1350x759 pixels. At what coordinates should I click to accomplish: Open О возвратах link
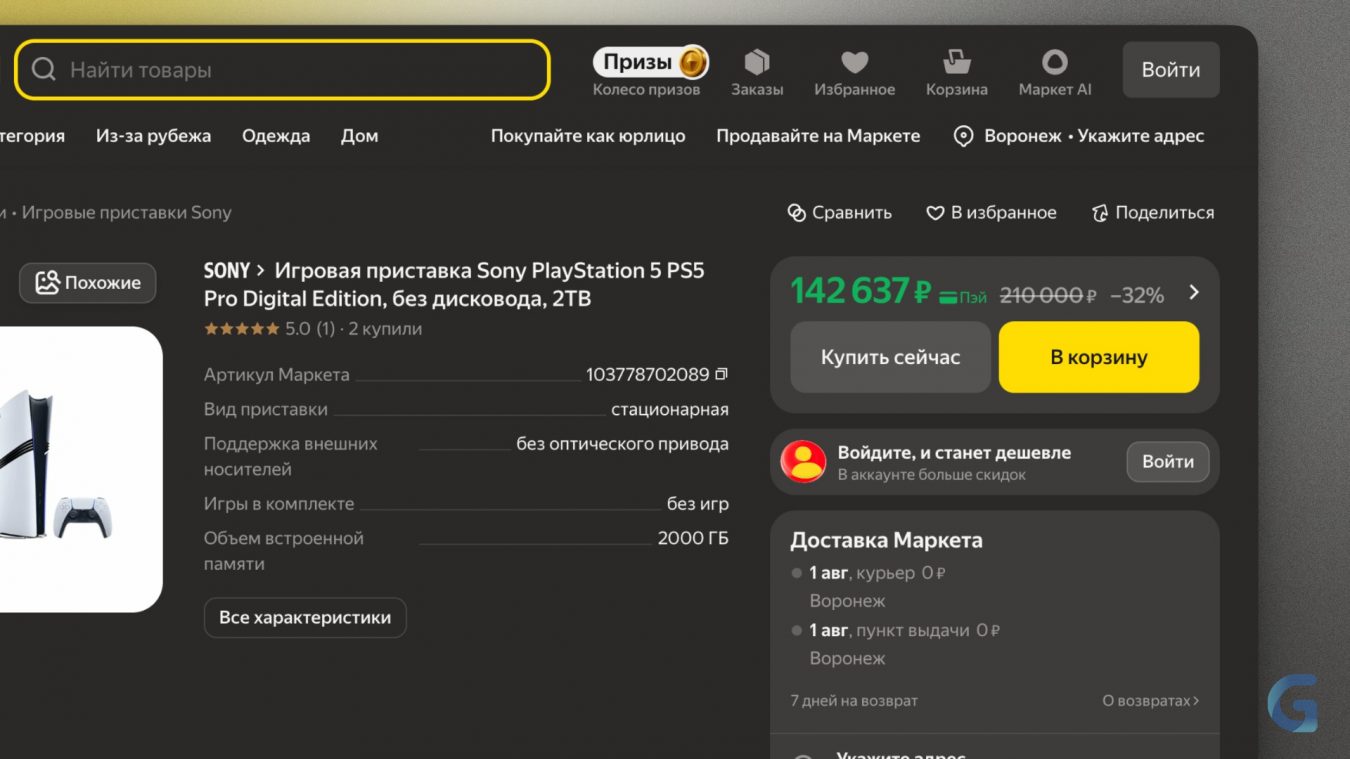(1151, 701)
